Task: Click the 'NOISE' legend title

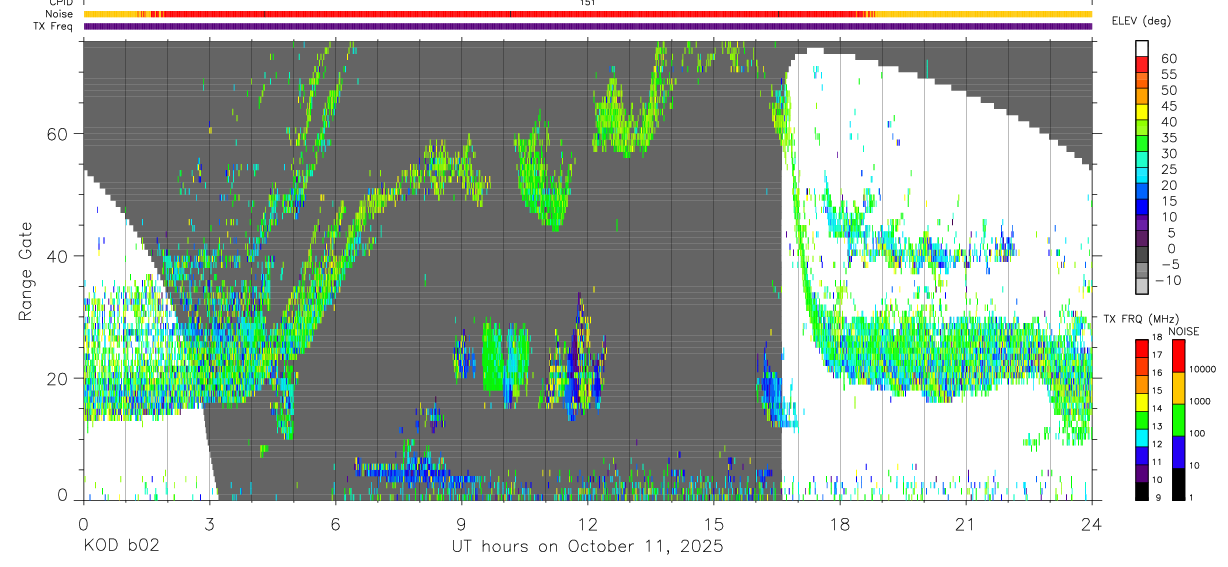Action: tap(1183, 331)
